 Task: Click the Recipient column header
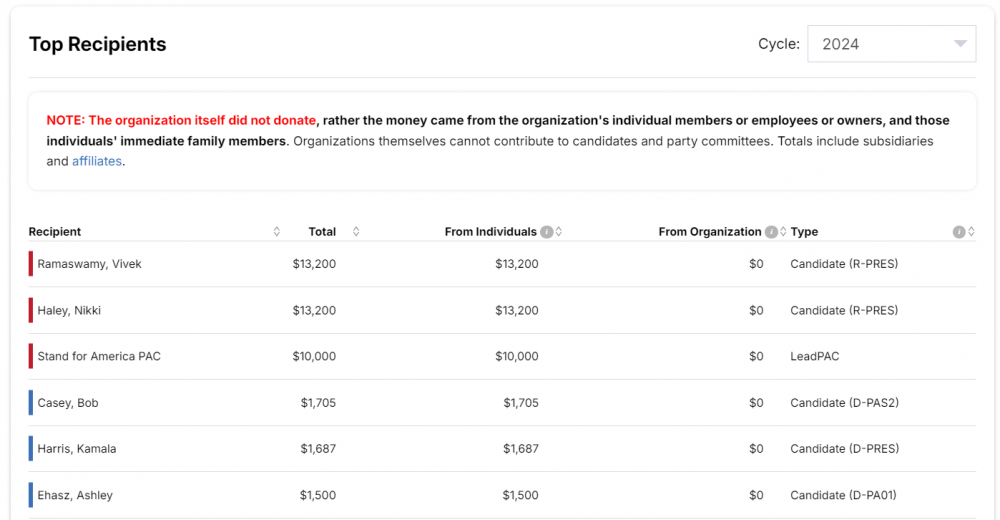click(x=55, y=232)
